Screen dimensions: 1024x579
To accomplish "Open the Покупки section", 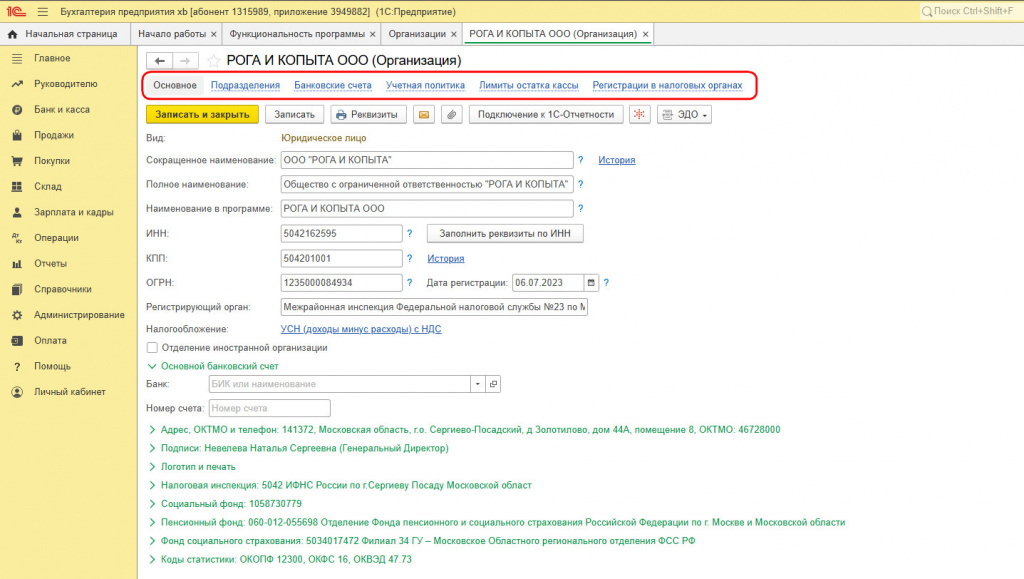I will pyautogui.click(x=52, y=161).
